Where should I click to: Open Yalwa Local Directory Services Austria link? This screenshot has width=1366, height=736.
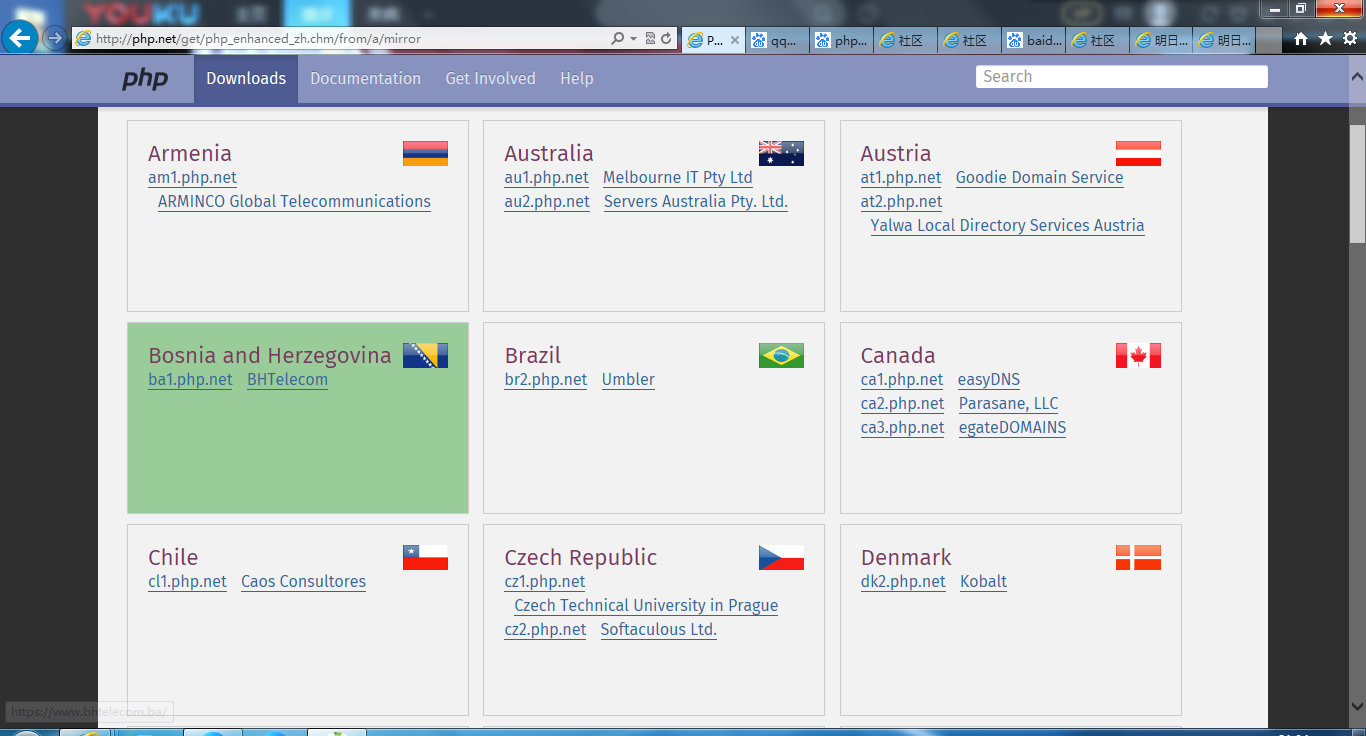pyautogui.click(x=1008, y=226)
